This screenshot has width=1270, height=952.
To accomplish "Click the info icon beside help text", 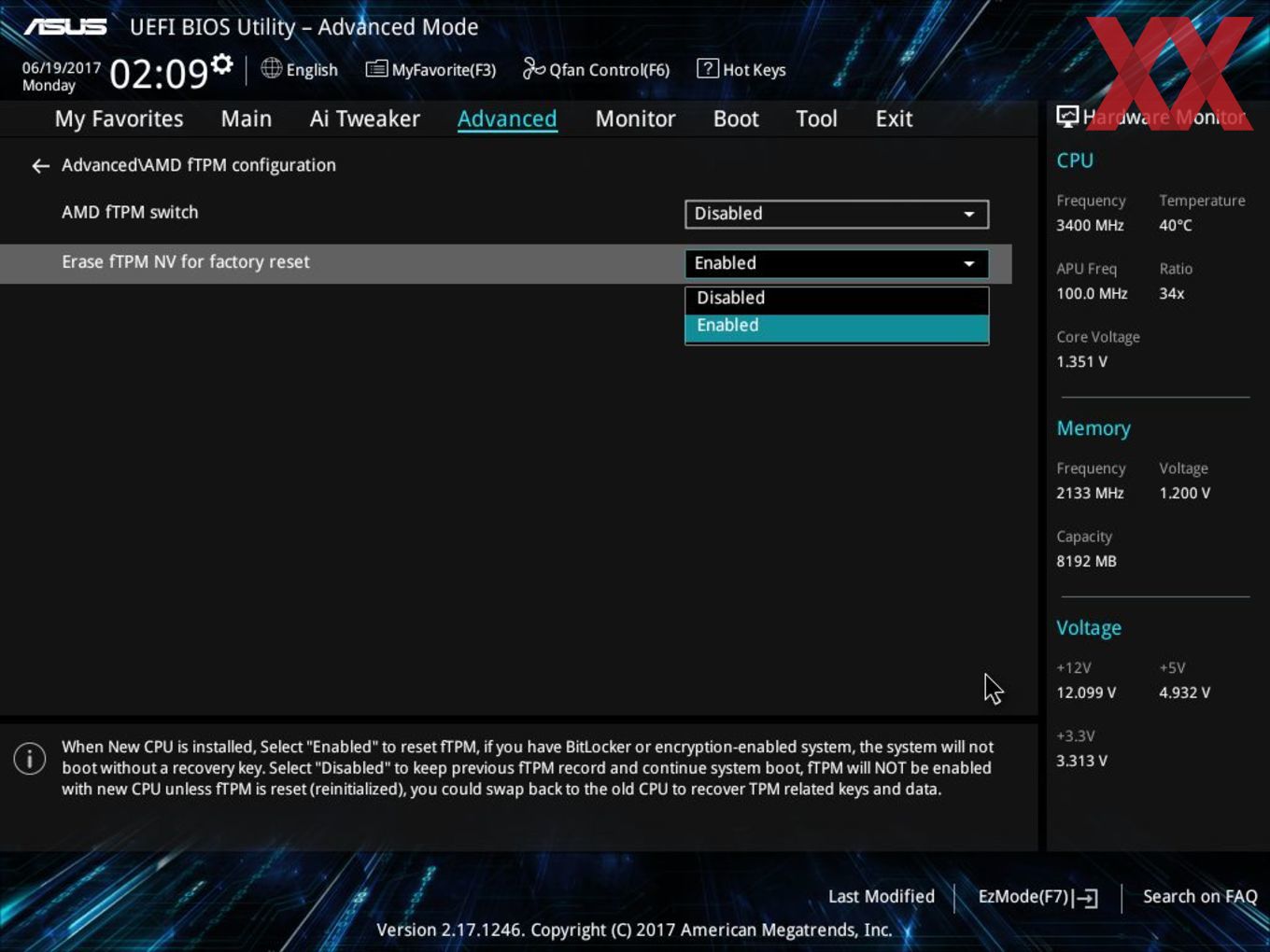I will click(30, 758).
